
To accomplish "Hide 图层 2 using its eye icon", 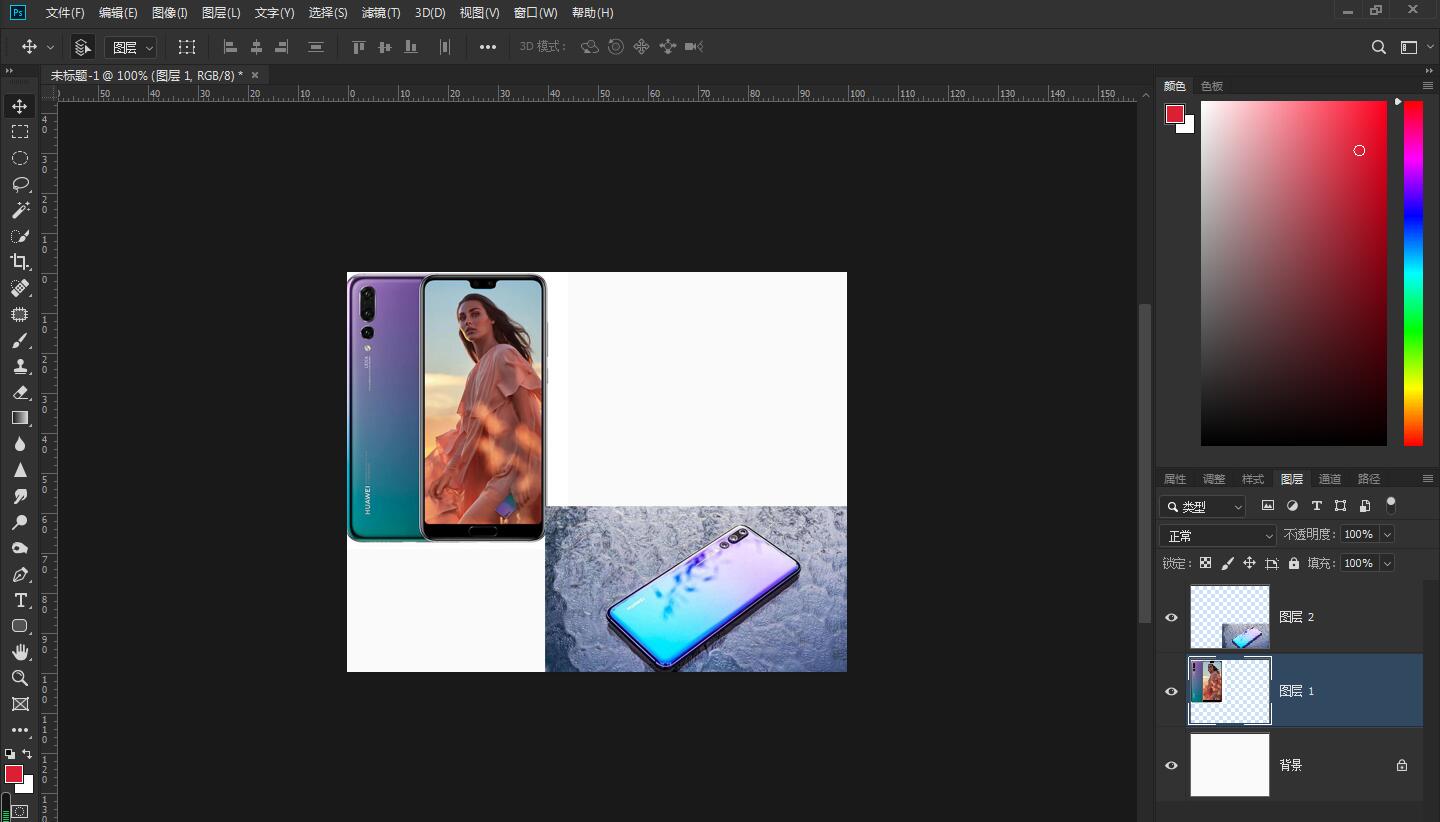I will click(1171, 617).
